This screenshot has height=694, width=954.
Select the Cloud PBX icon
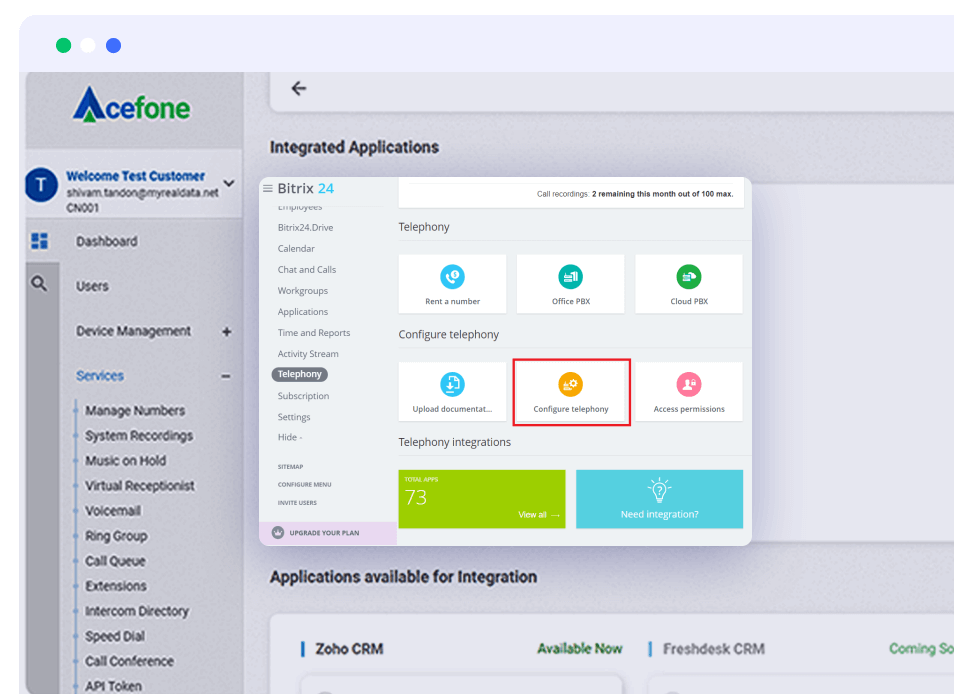pyautogui.click(x=688, y=277)
